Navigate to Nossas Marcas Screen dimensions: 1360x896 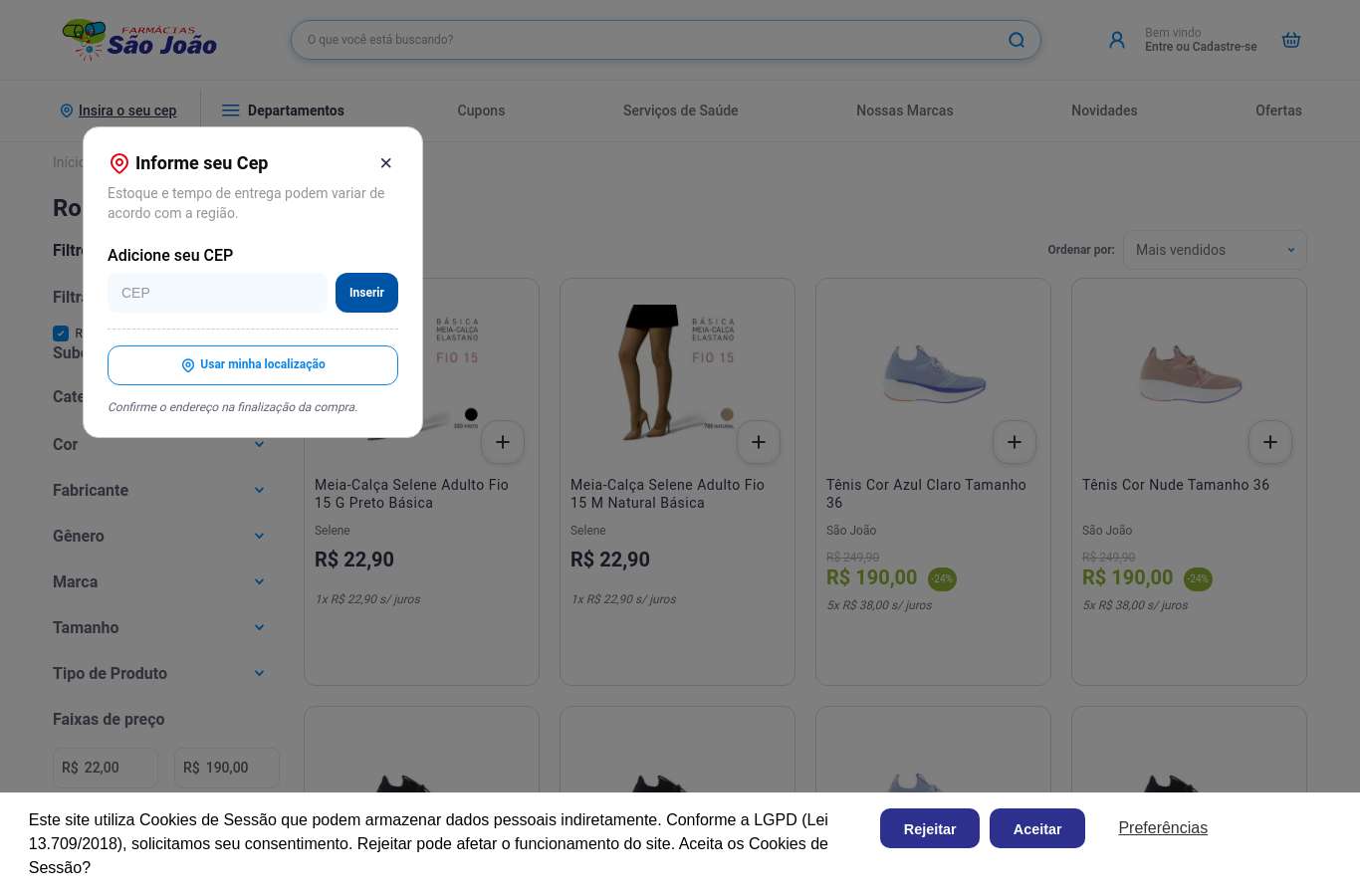click(905, 111)
